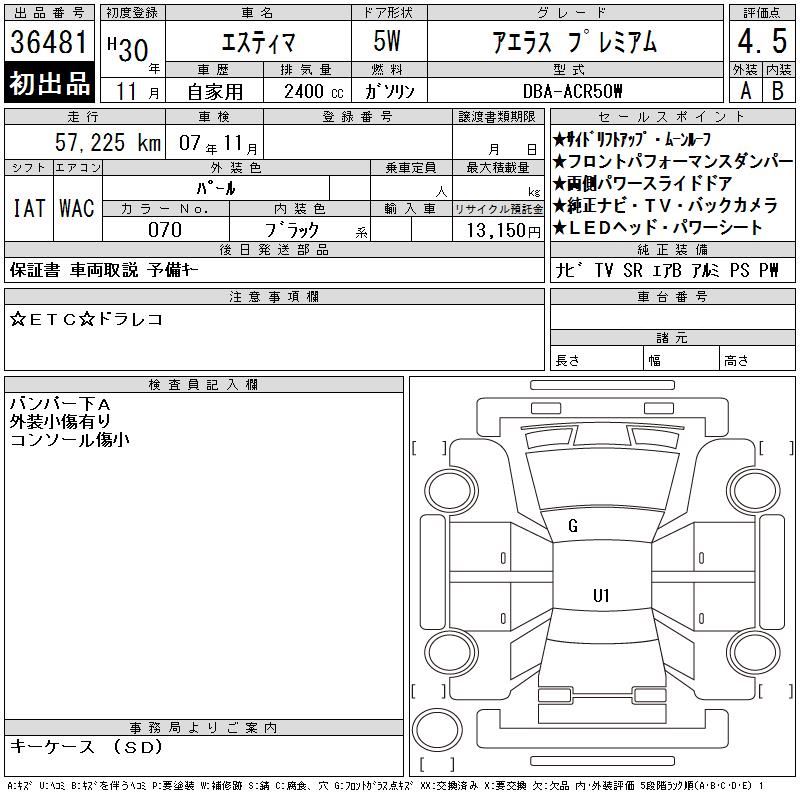
Task: Click the model code DBA-ACR50W
Action: click(x=572, y=91)
